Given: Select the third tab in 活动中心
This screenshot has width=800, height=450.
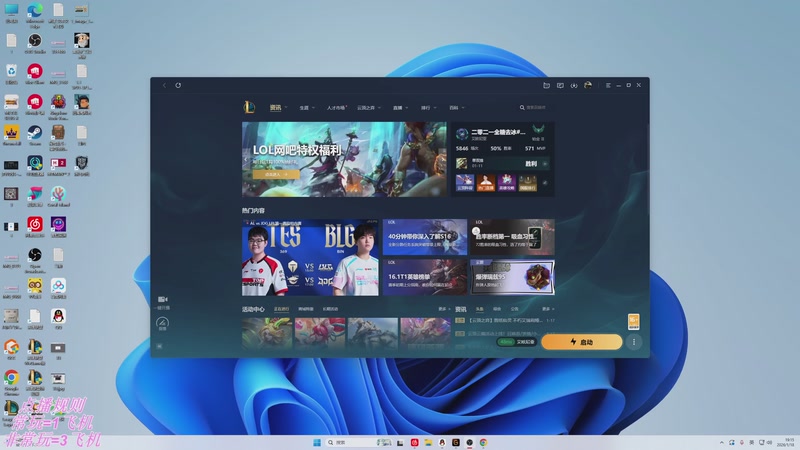Looking at the screenshot, I should (x=330, y=309).
